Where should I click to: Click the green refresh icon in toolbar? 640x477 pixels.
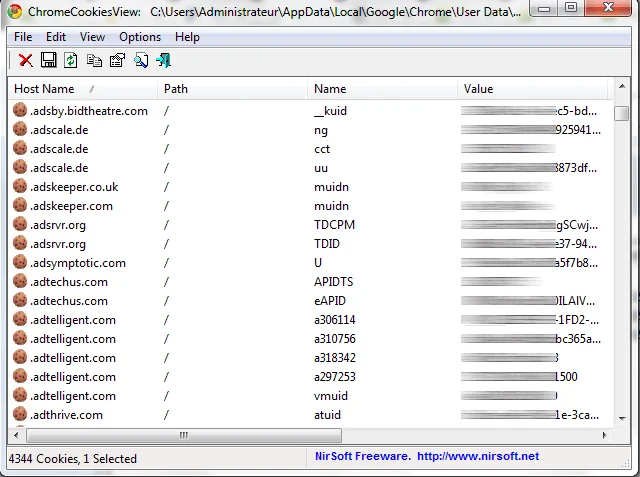click(71, 60)
